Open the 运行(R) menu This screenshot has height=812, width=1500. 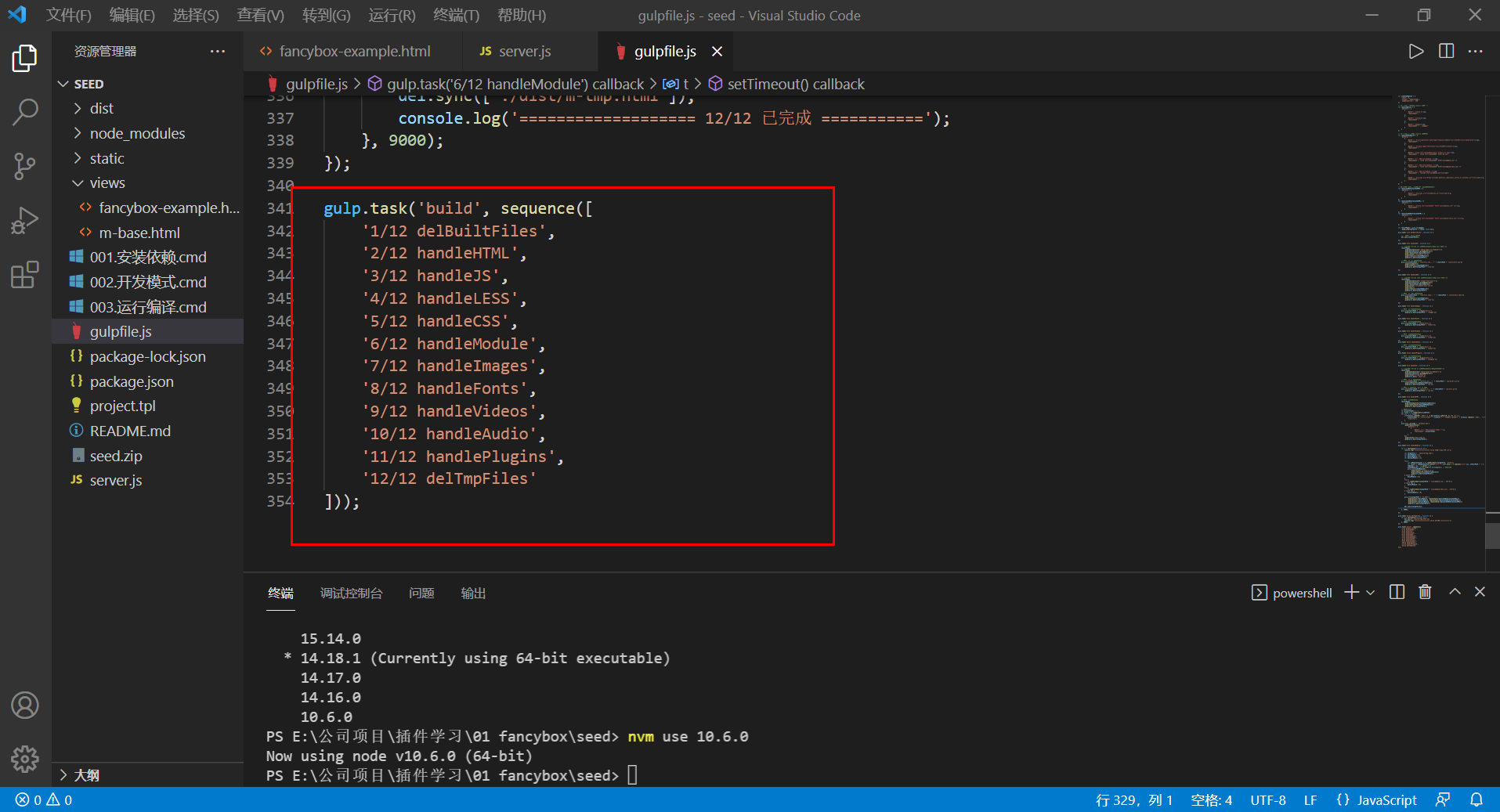392,16
